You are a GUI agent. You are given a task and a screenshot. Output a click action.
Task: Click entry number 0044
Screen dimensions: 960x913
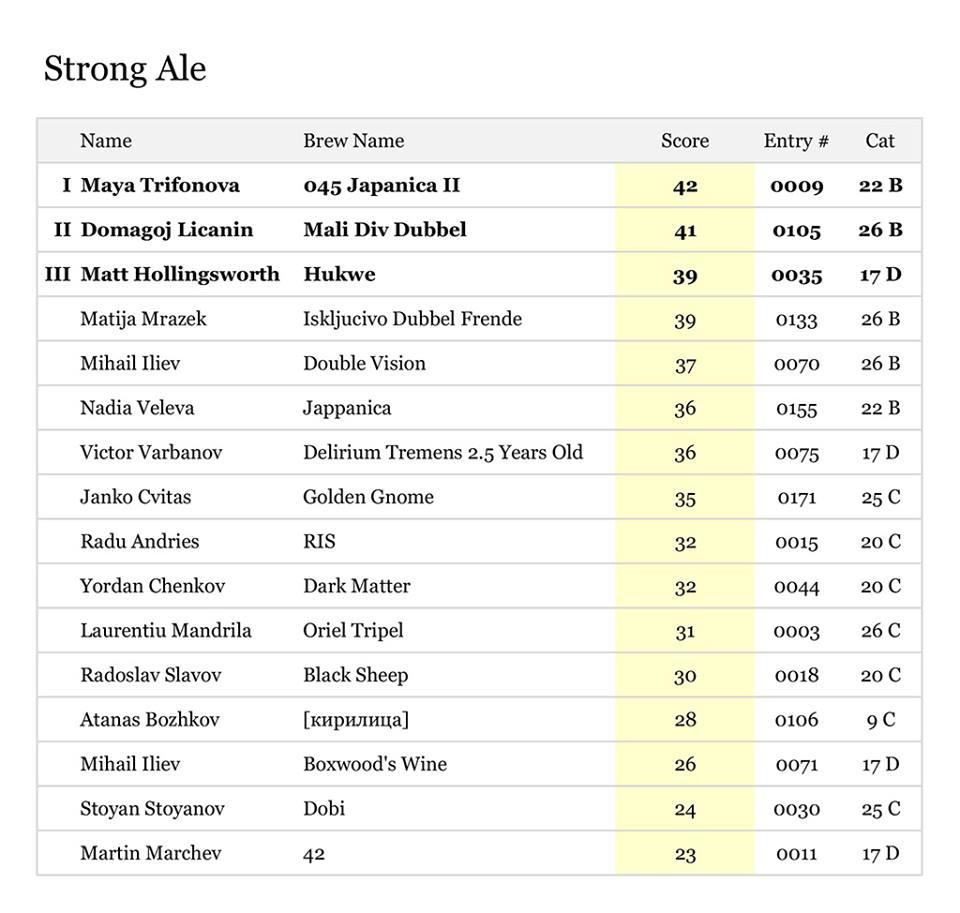click(x=797, y=587)
